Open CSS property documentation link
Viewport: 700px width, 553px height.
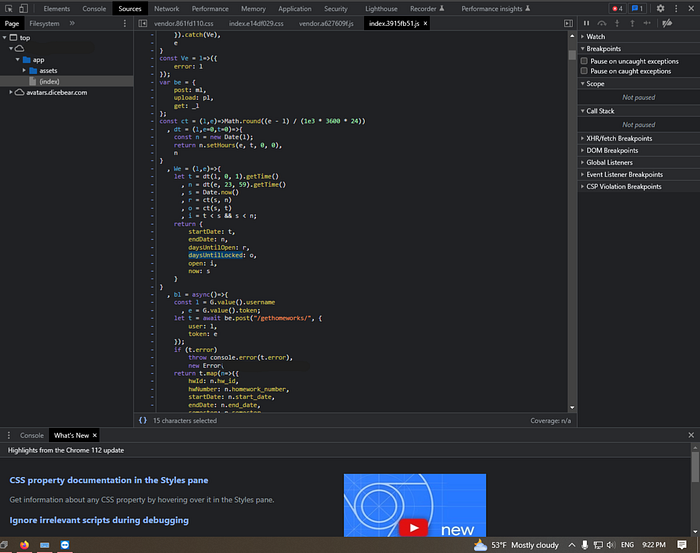tap(109, 480)
